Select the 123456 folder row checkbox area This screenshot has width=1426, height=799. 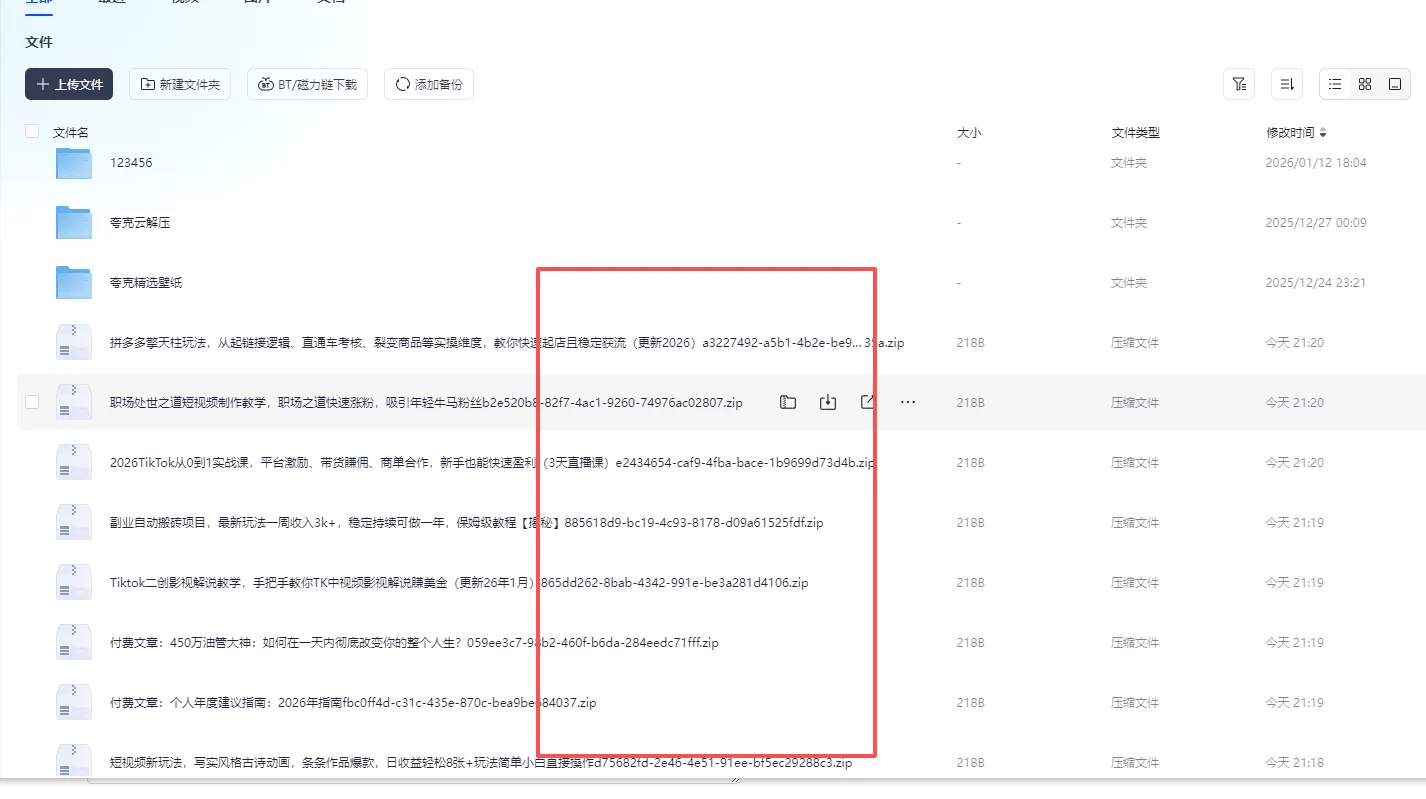coord(31,162)
